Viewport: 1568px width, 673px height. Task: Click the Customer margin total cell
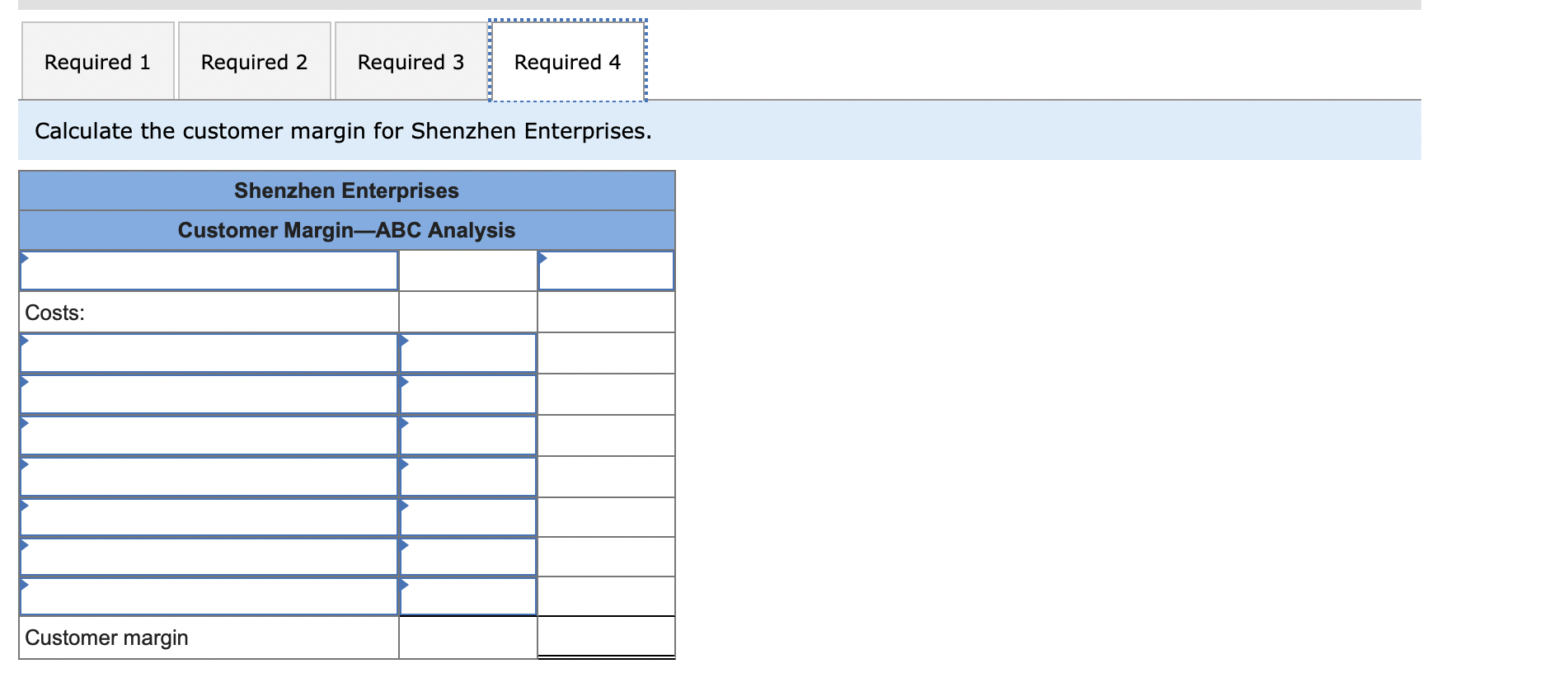(606, 637)
